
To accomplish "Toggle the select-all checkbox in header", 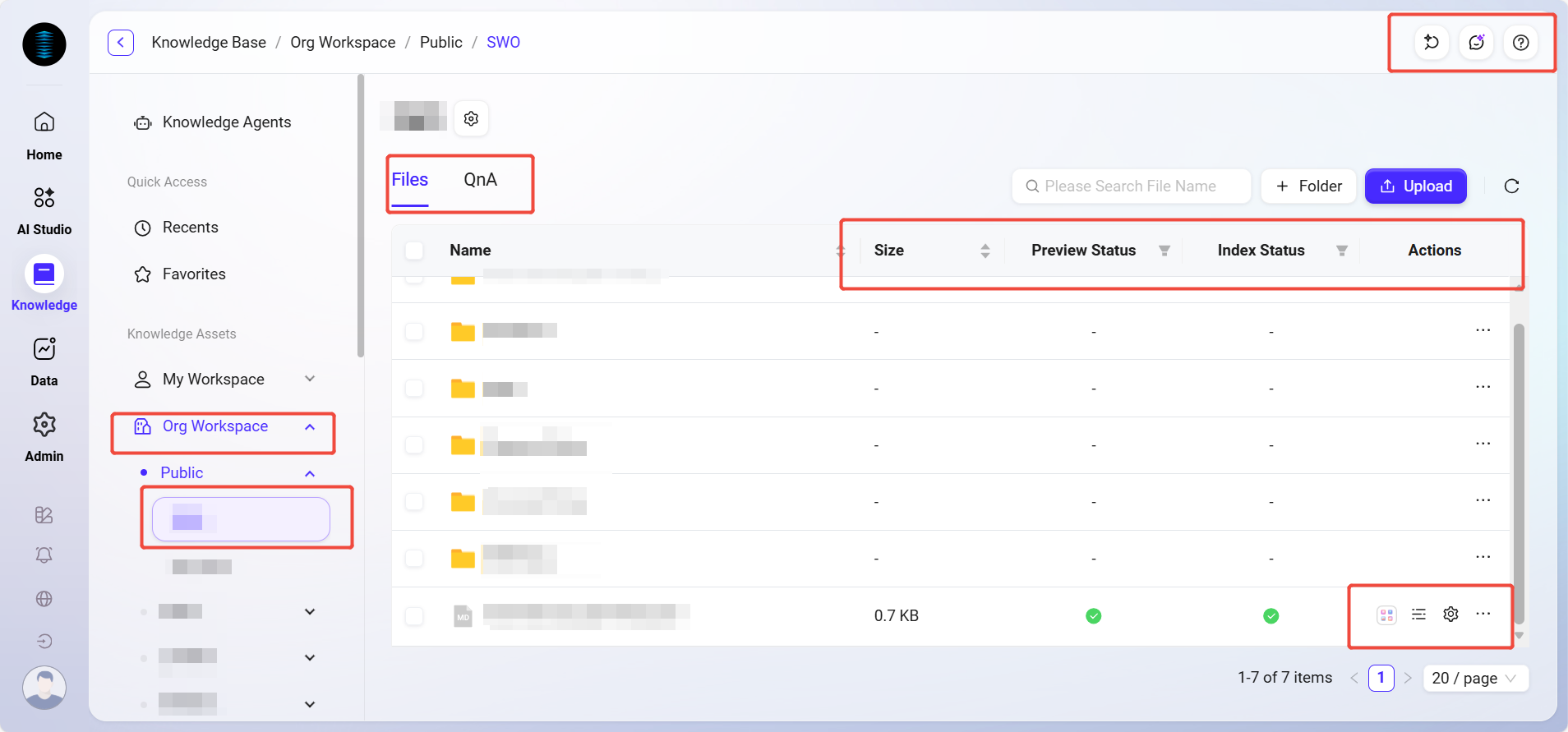I will pos(414,251).
